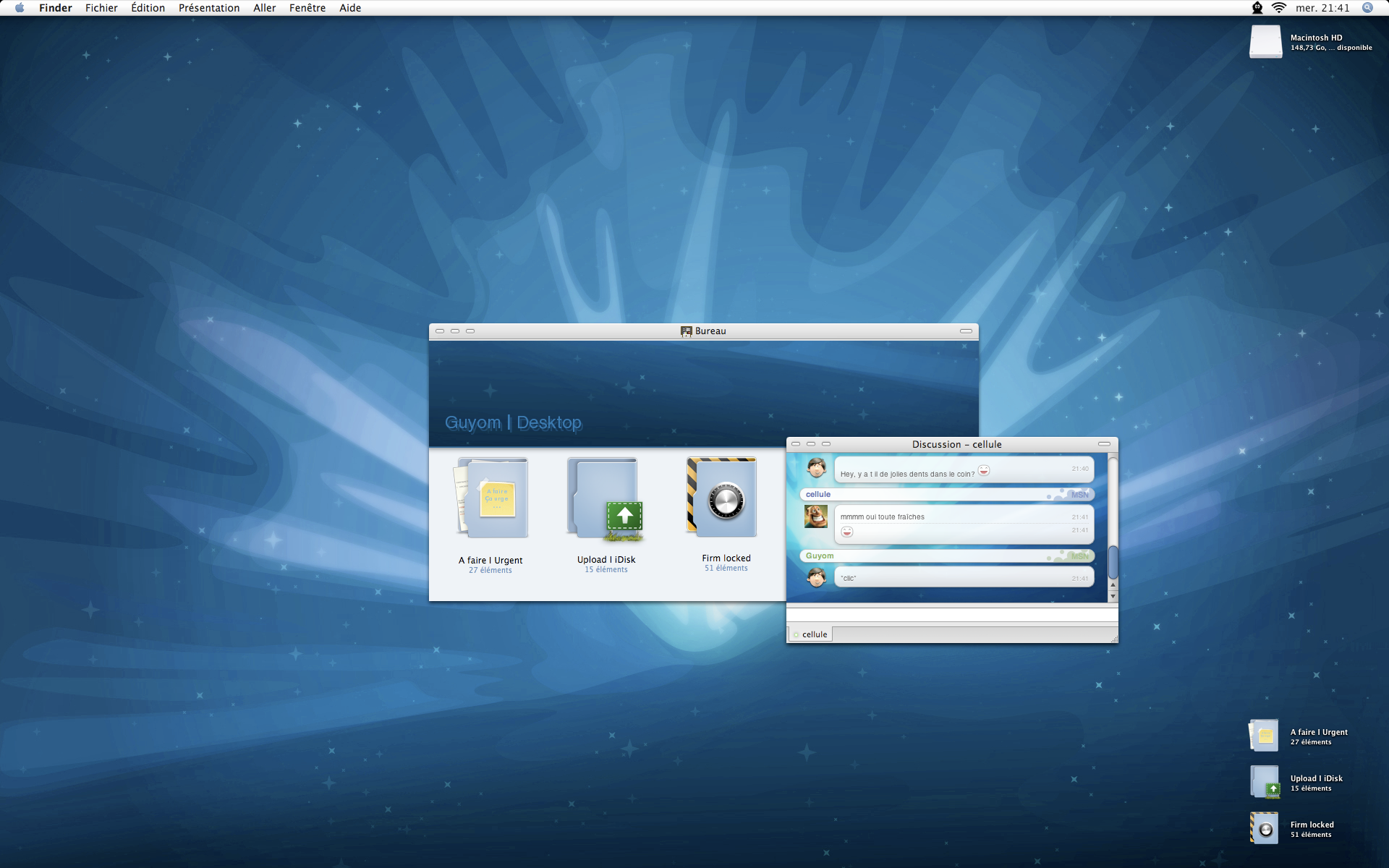This screenshot has width=1389, height=868.
Task: Minimize the Bureau window
Action: [455, 331]
